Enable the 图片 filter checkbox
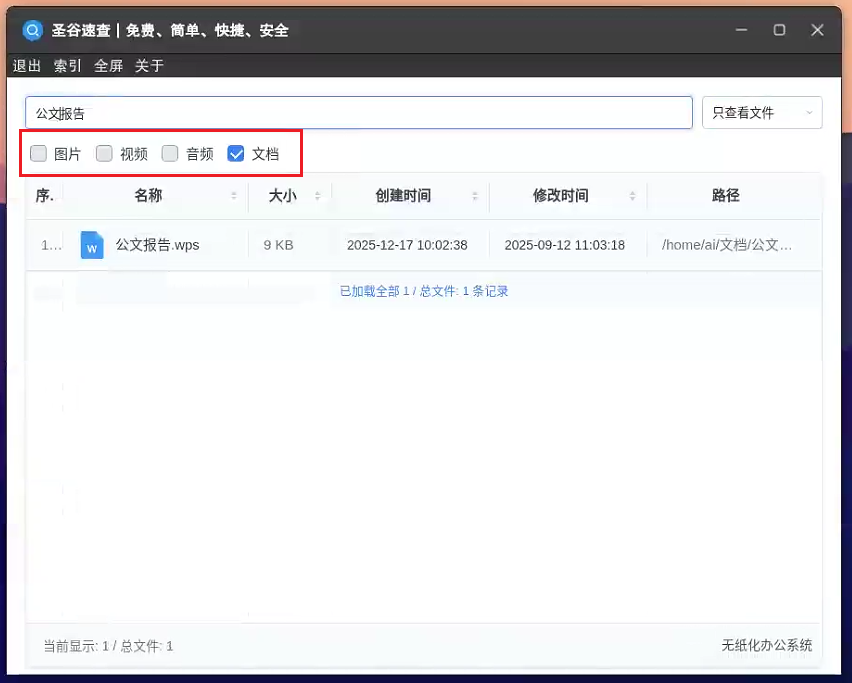Image resolution: width=852 pixels, height=683 pixels. point(39,154)
